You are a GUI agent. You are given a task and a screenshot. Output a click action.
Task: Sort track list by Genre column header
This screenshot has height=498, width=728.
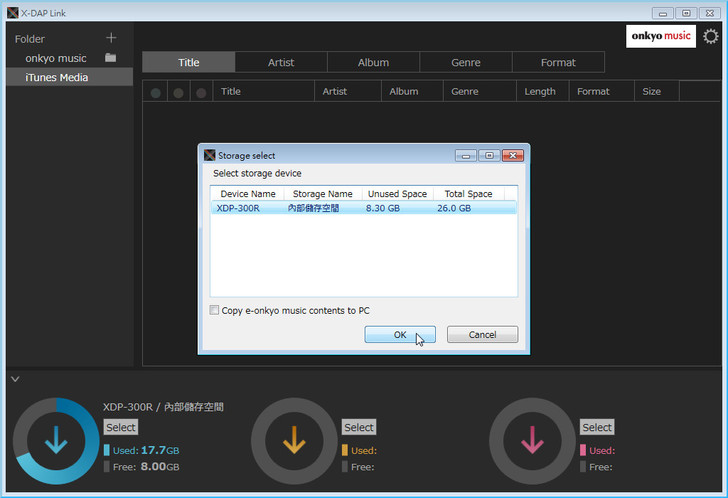point(480,91)
